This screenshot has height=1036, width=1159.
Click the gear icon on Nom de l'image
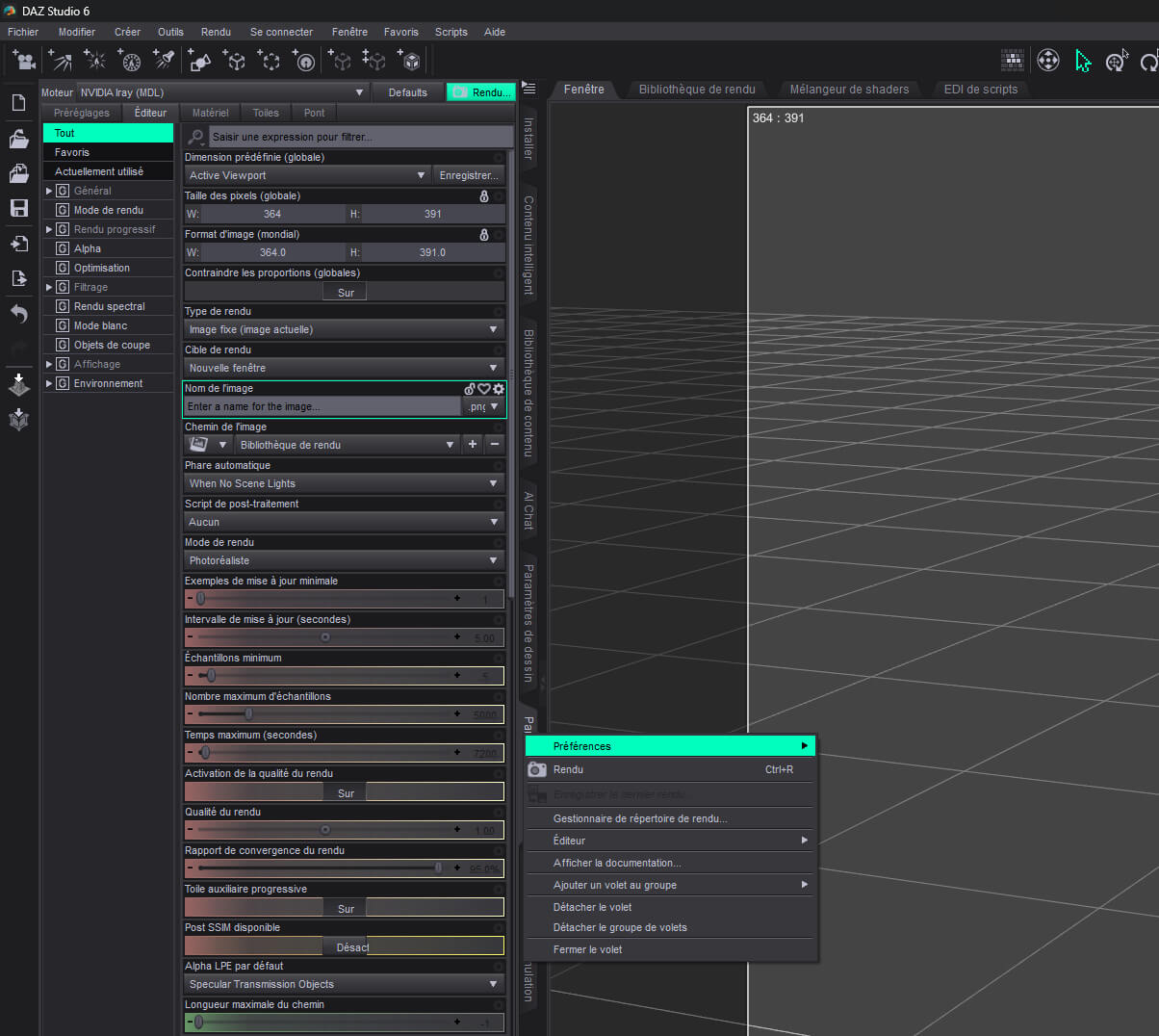click(499, 389)
